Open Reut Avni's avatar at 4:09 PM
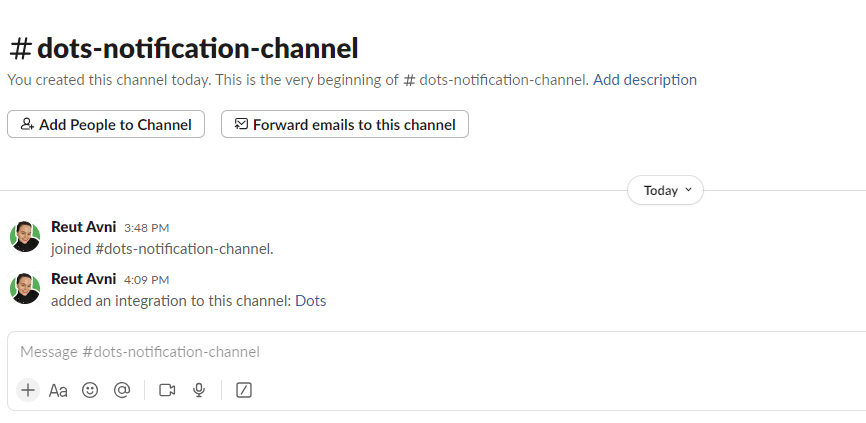 coord(25,289)
